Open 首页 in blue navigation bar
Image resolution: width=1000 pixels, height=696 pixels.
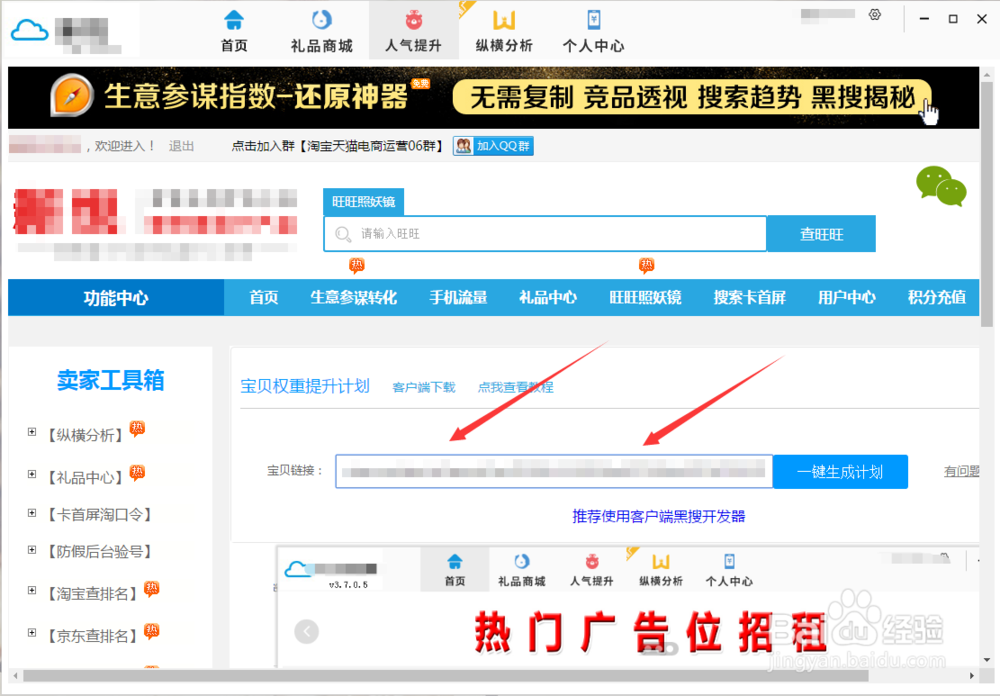point(263,297)
